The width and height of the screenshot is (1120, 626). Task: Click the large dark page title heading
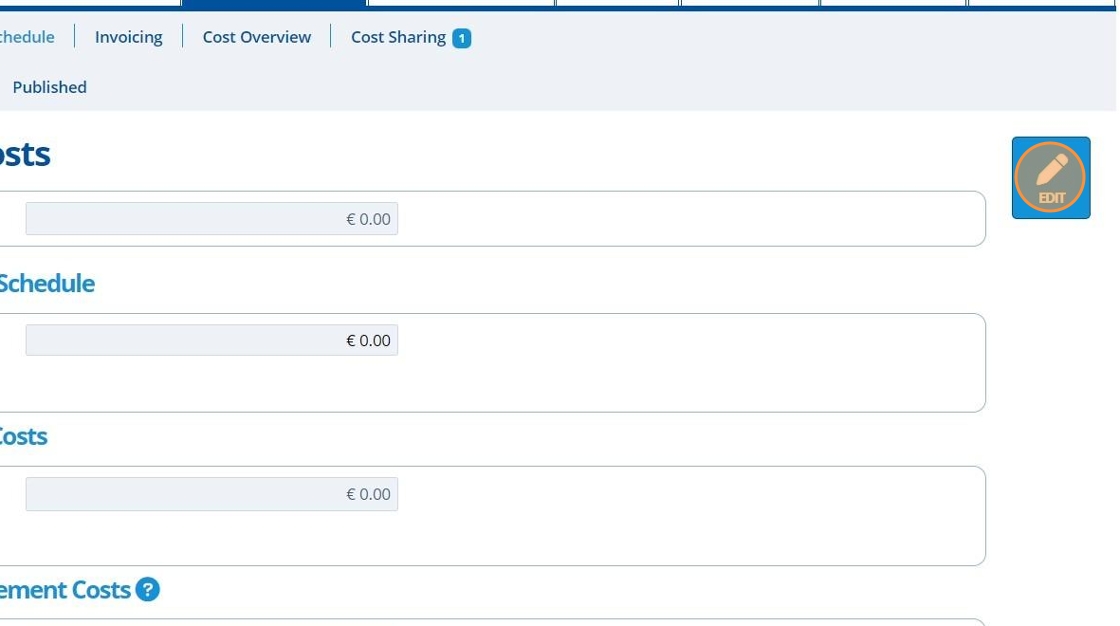click(25, 155)
